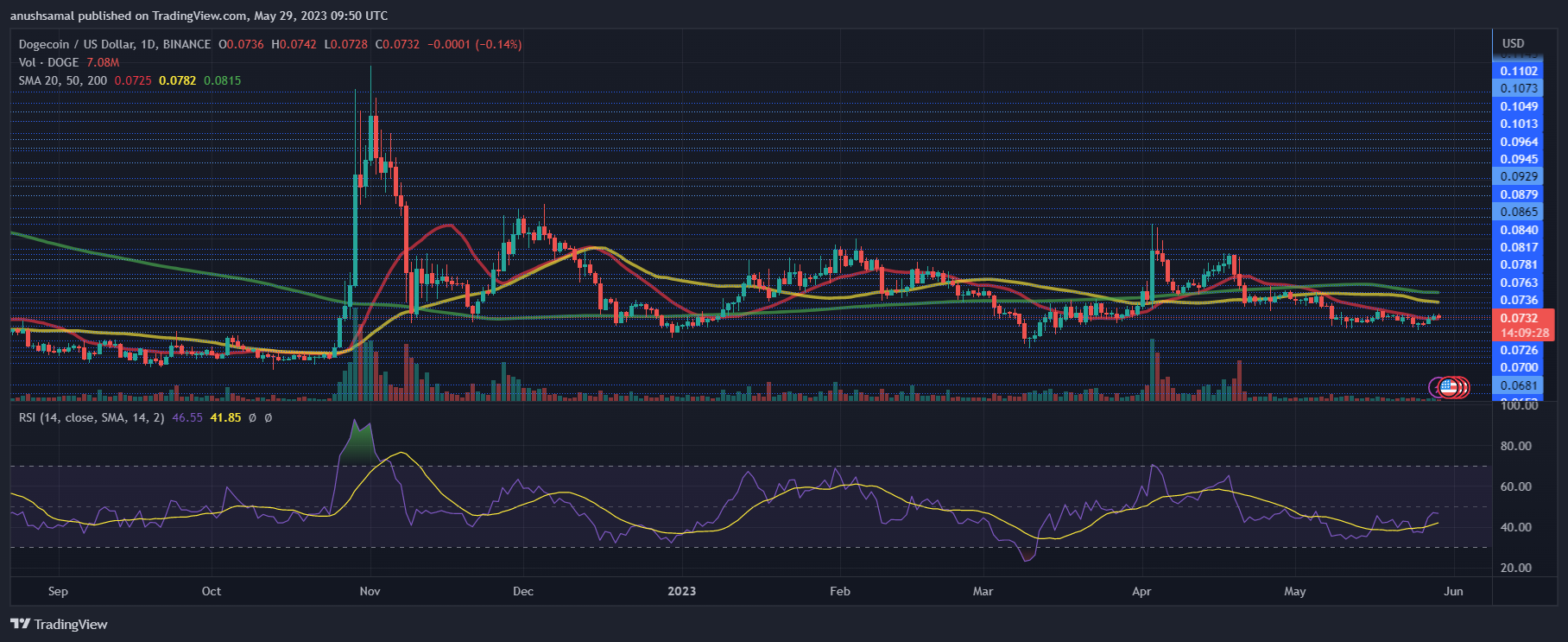Image resolution: width=1568 pixels, height=642 pixels.
Task: Click the 0.0681 price level label
Action: tap(1519, 385)
